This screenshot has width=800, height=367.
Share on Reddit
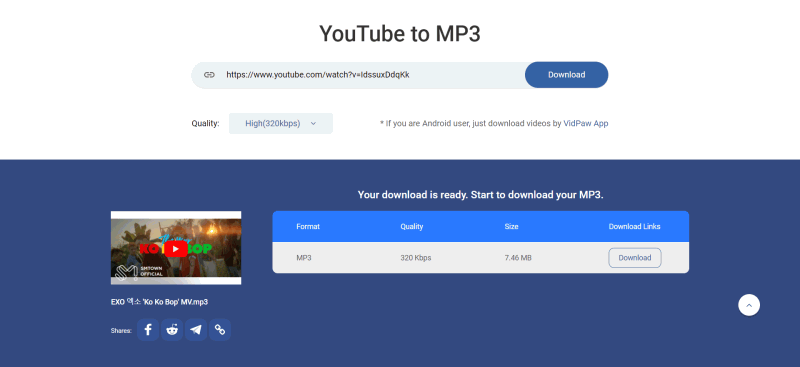tap(172, 330)
